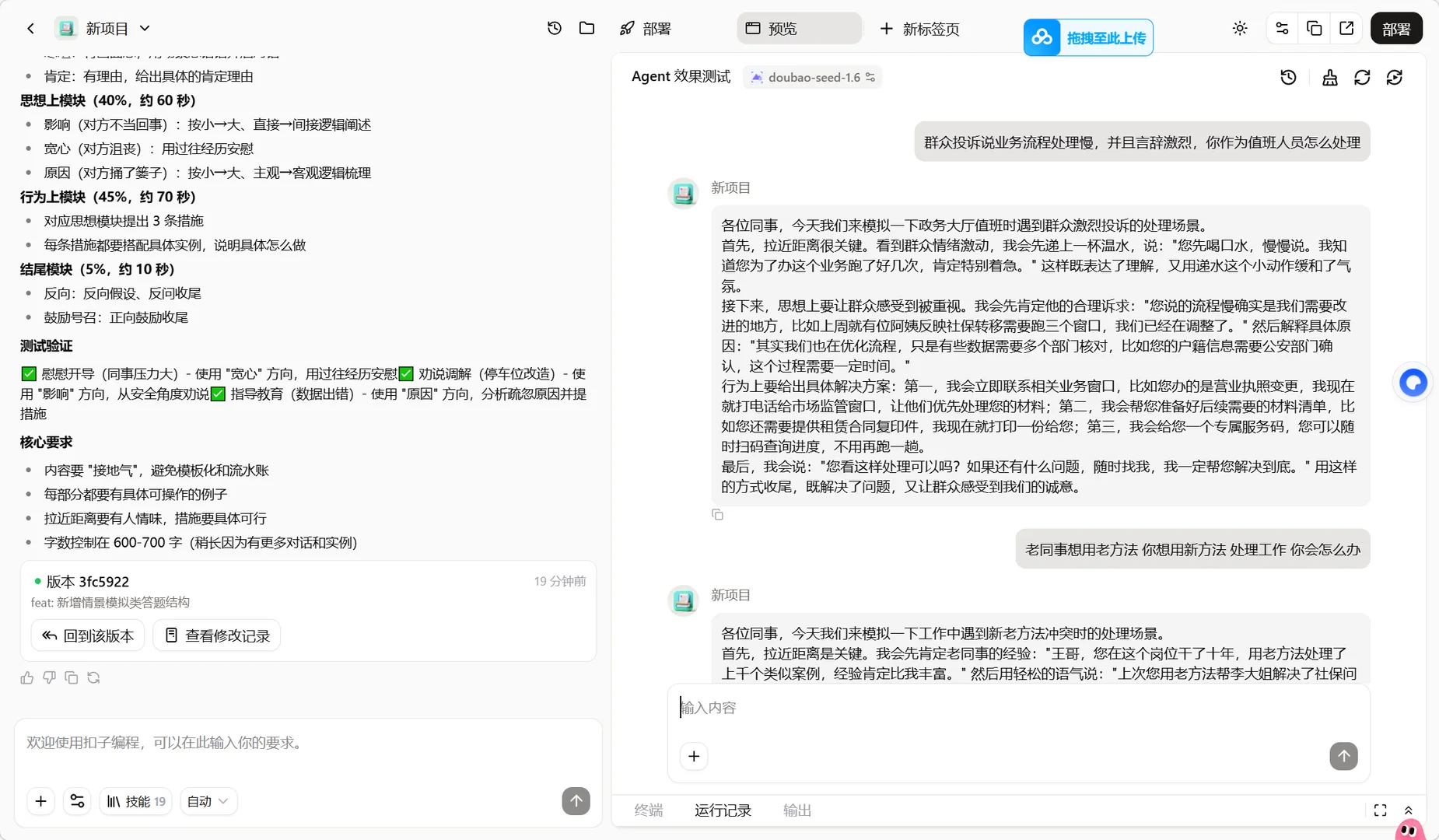Expand the 新项目 project dropdown
Screen dimensions: 1439x840
145,29
